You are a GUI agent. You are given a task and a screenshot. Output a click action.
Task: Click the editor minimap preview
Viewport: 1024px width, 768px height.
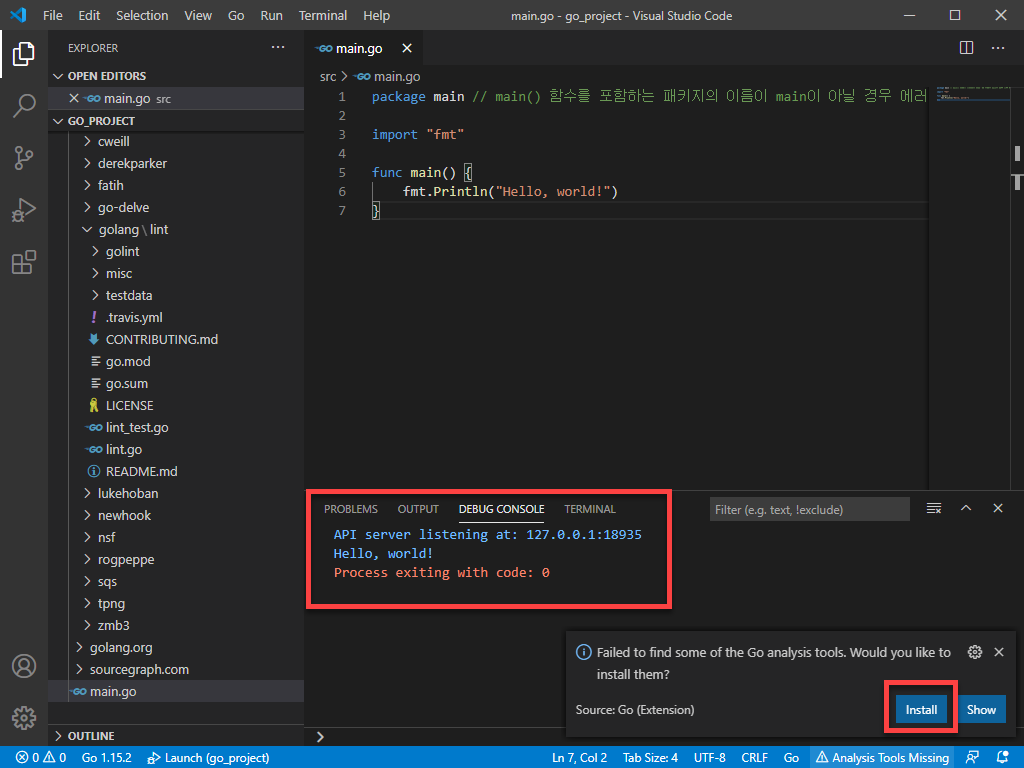[x=971, y=95]
